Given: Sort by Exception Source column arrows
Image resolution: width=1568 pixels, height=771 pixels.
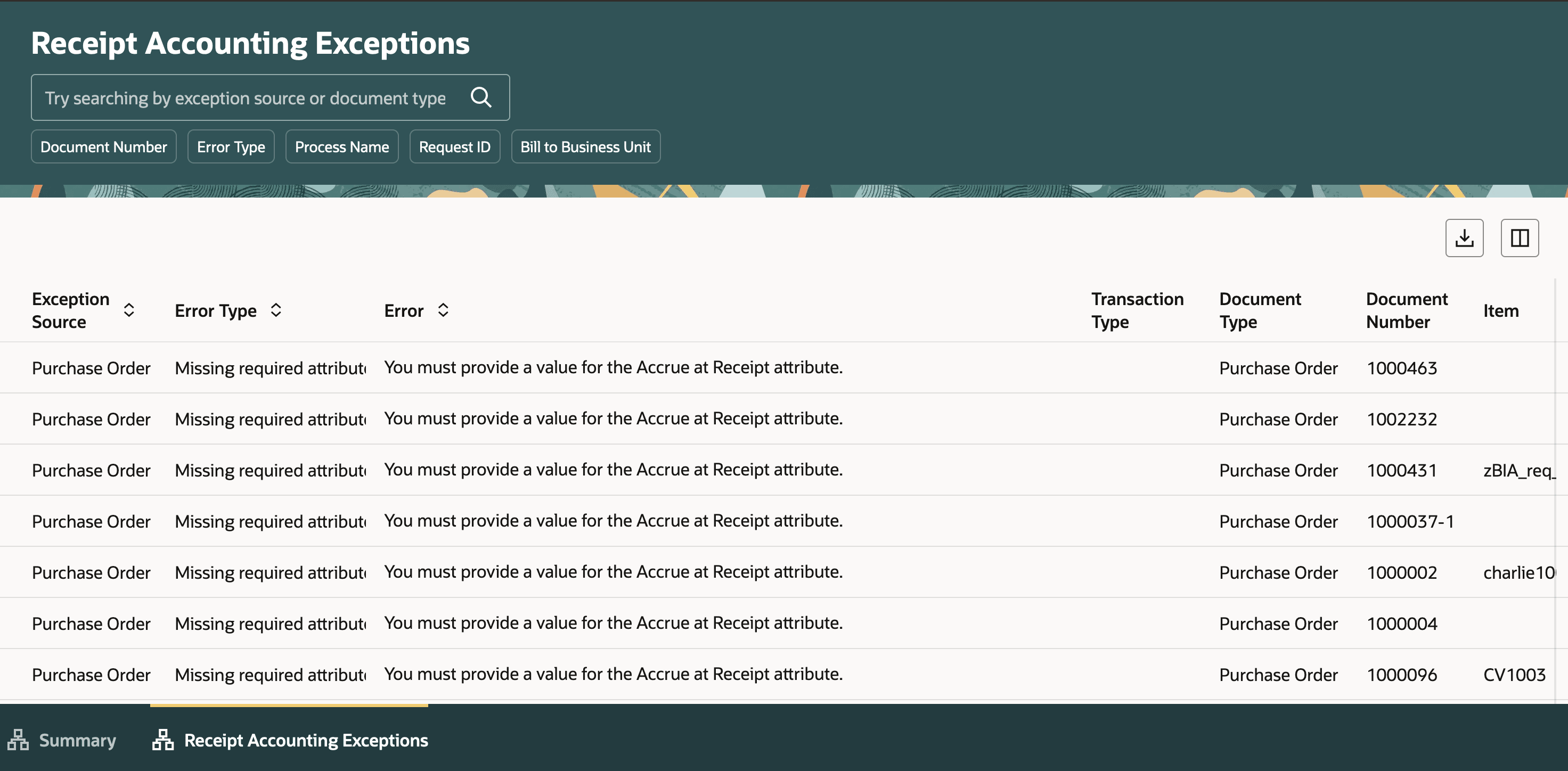Looking at the screenshot, I should (x=129, y=310).
